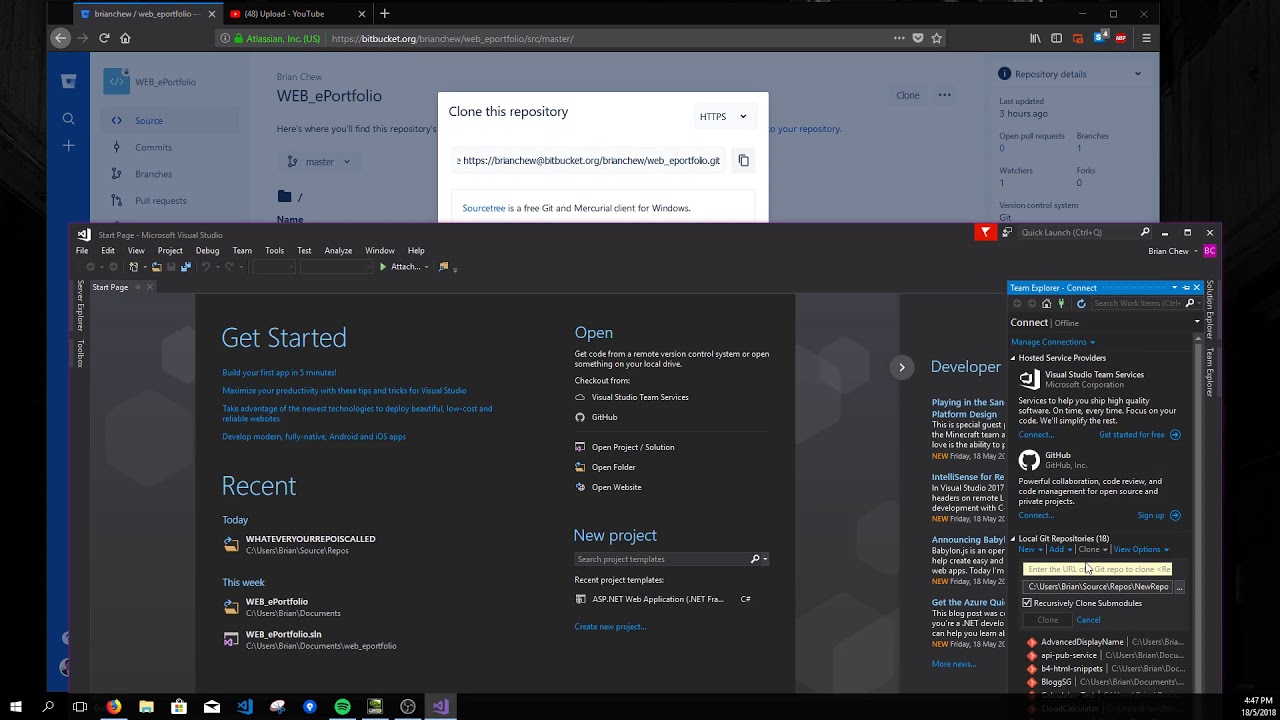Open the Bitbucket more actions ellipsis

pos(944,95)
